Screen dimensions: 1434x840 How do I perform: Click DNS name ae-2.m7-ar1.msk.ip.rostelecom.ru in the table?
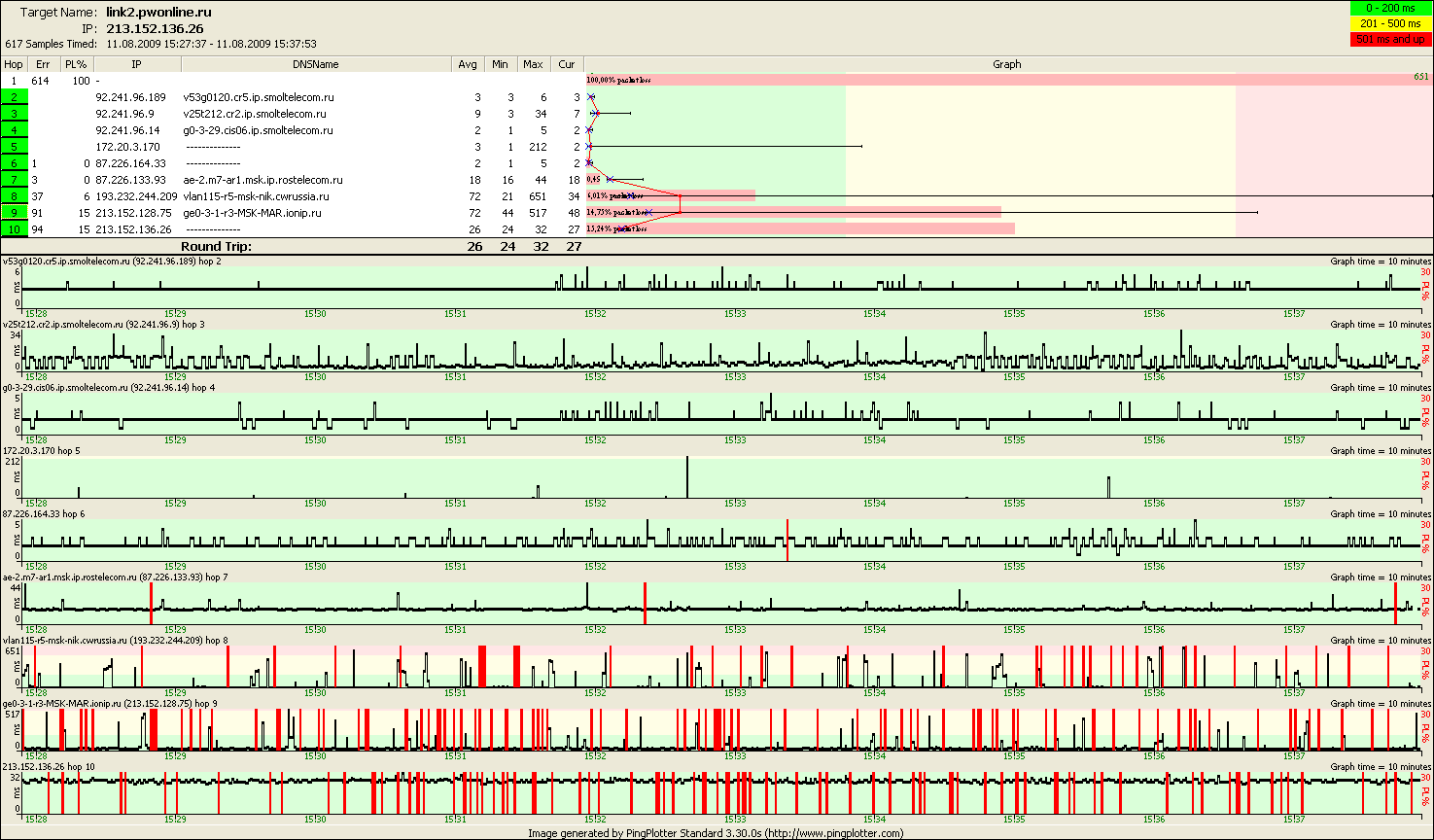click(262, 180)
